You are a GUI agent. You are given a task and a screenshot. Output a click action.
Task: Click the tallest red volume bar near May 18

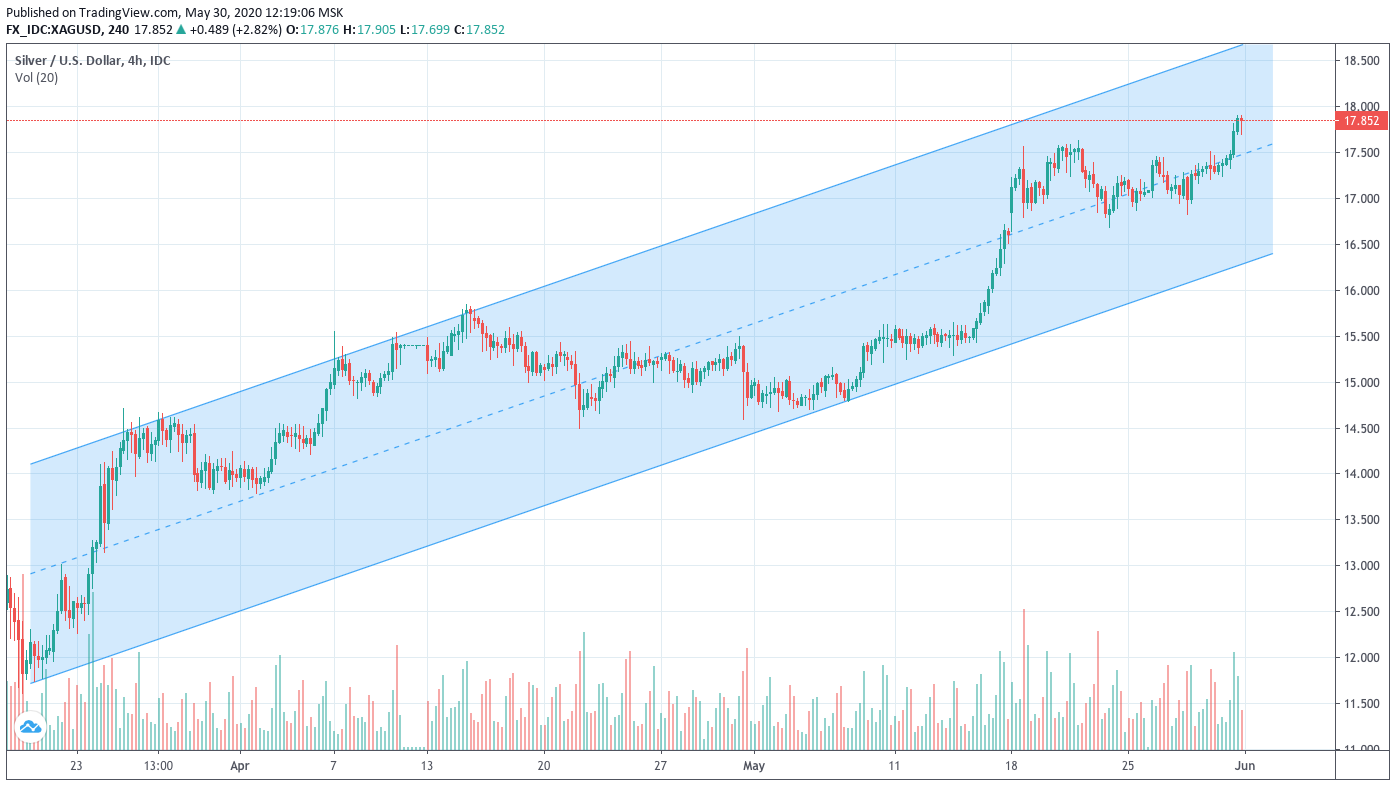pos(1024,679)
